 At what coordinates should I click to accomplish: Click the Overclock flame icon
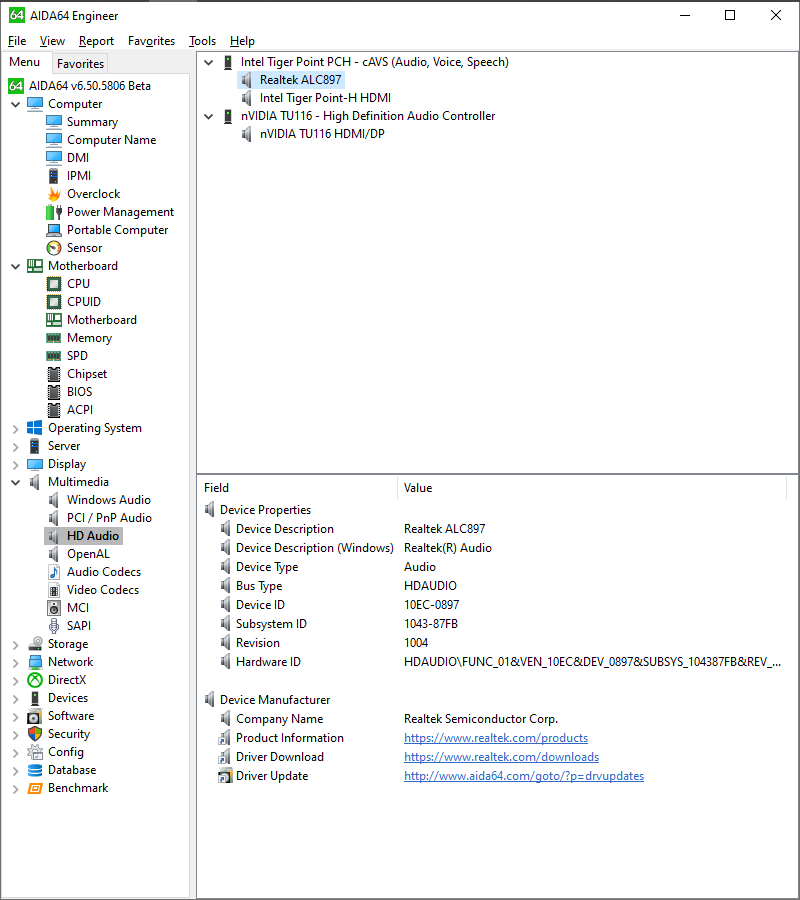54,194
